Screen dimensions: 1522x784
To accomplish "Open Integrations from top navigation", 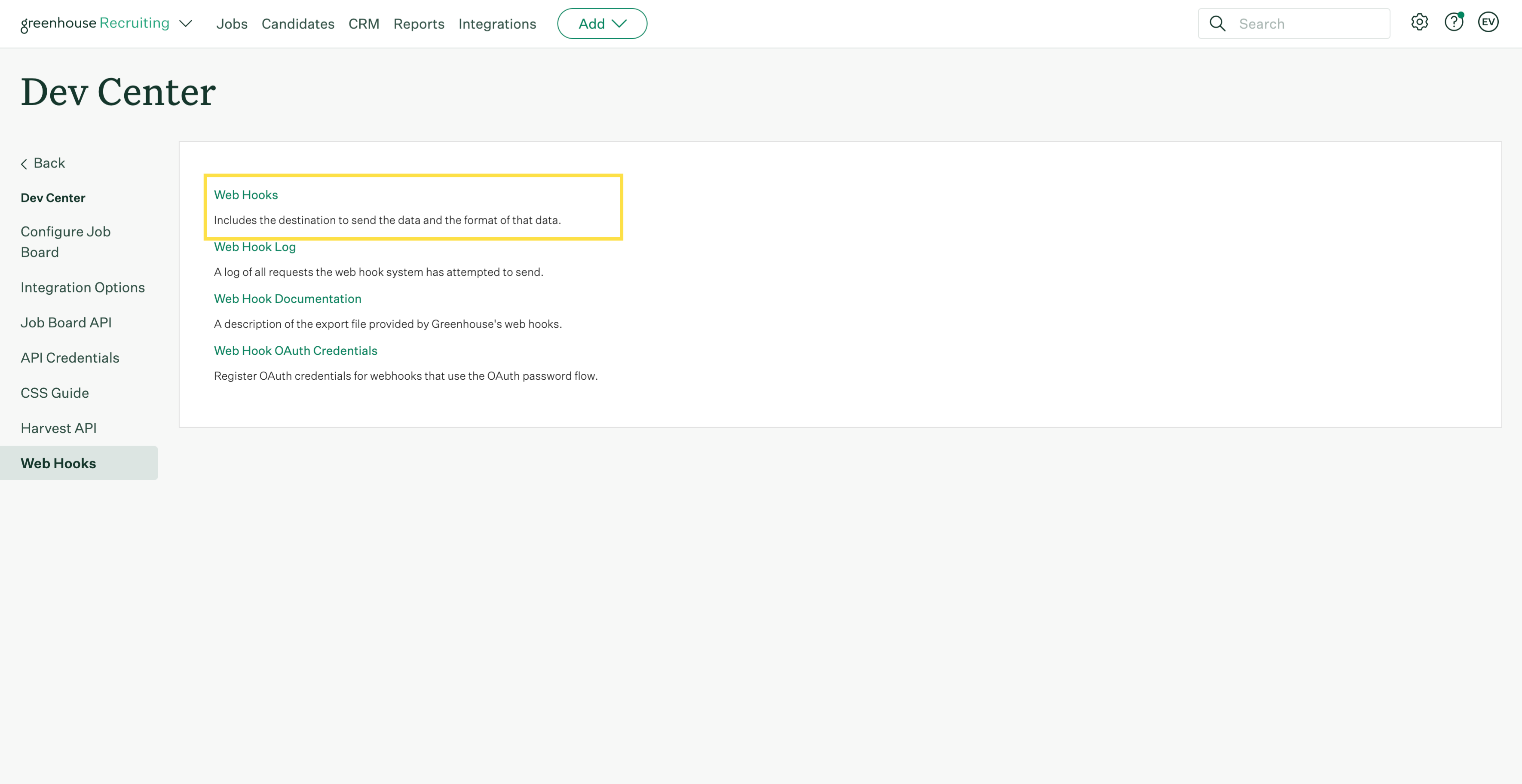I will coord(497,24).
